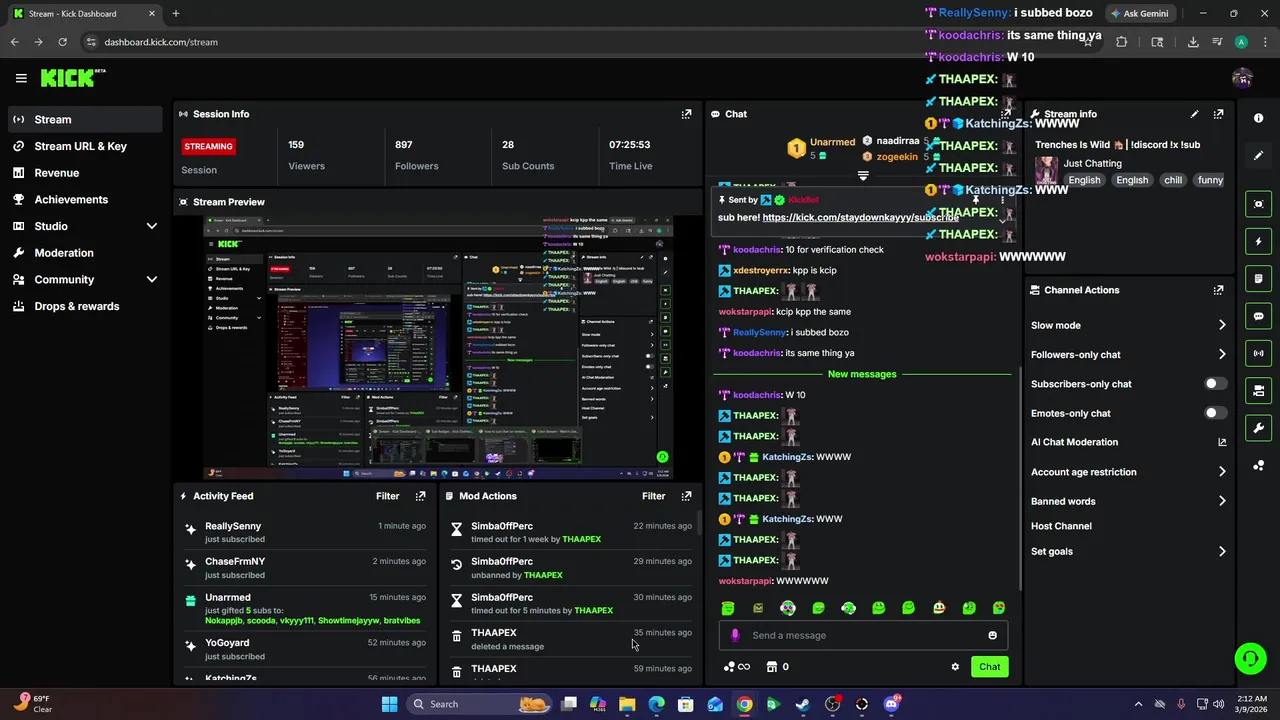
Task: Toggle the Stream Preview widget icon in right sidebar
Action: (x=1258, y=204)
